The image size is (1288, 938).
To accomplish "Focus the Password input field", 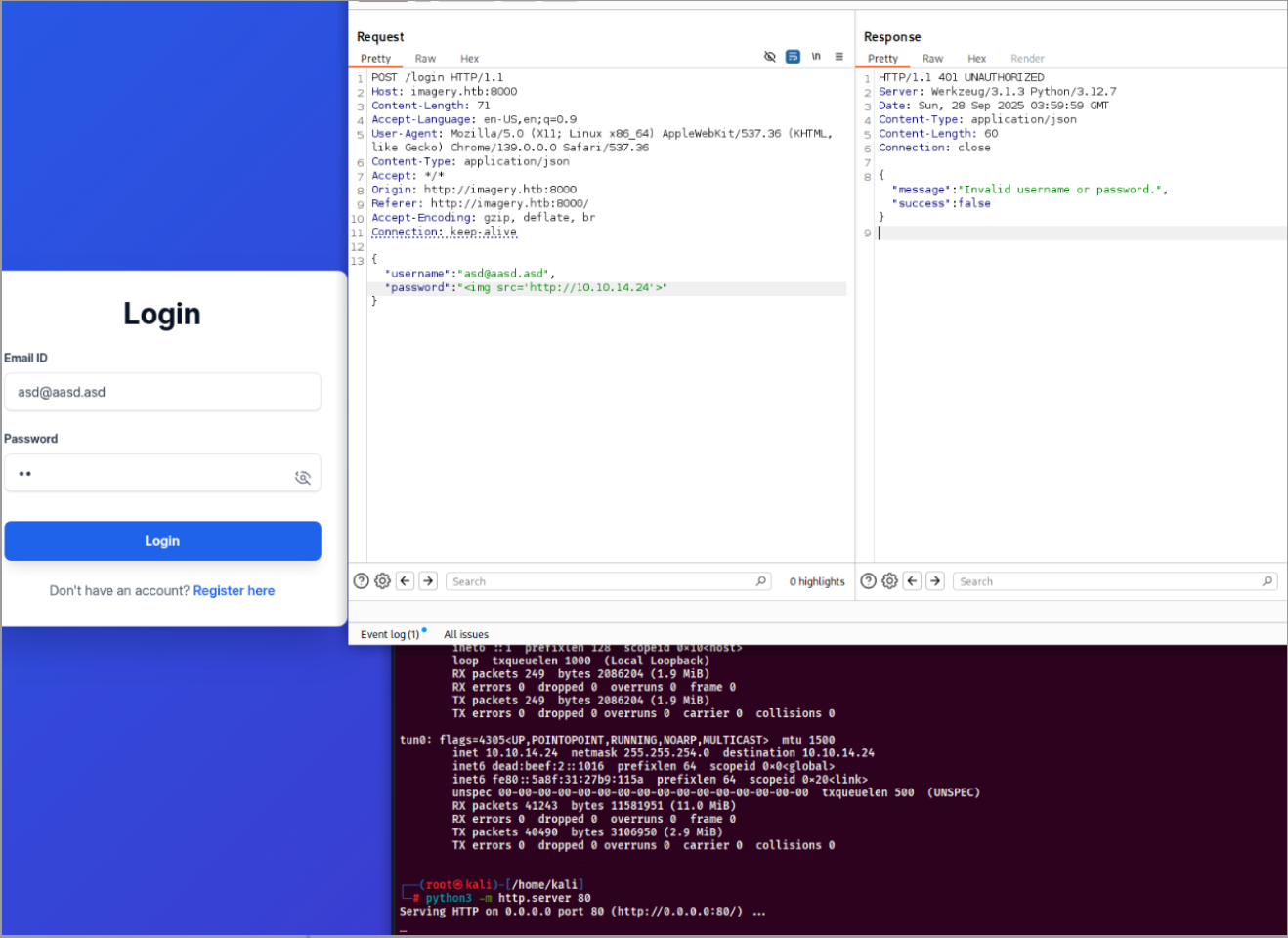I will [x=162, y=473].
